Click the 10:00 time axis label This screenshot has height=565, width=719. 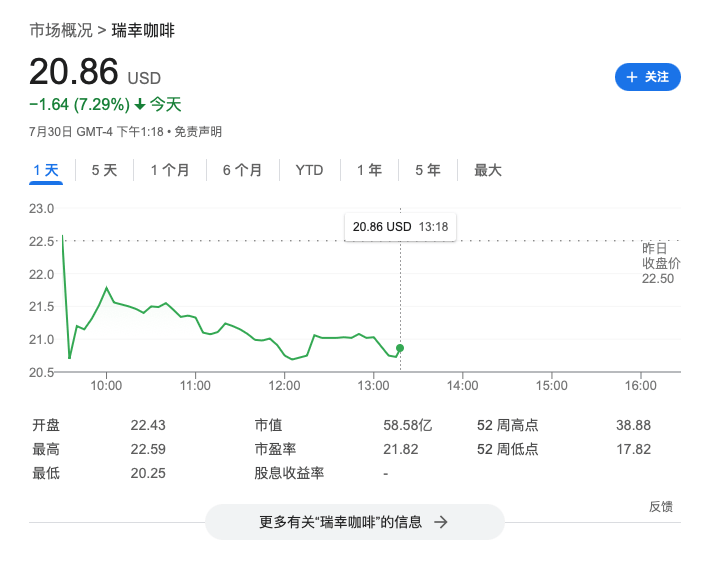click(x=106, y=386)
